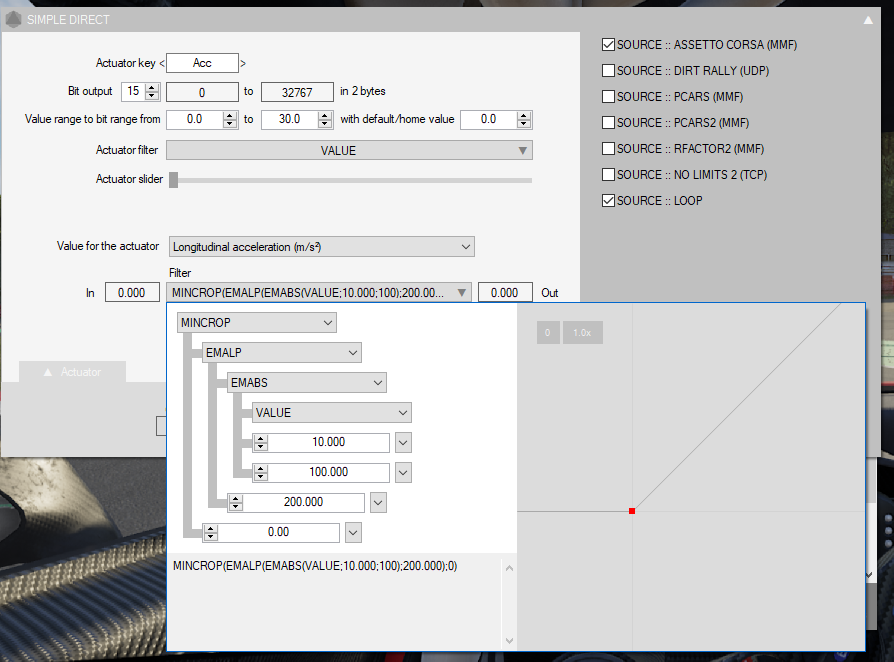The width and height of the screenshot is (894, 662).
Task: Decrease the Bit output value with the down arrow
Action: click(152, 95)
